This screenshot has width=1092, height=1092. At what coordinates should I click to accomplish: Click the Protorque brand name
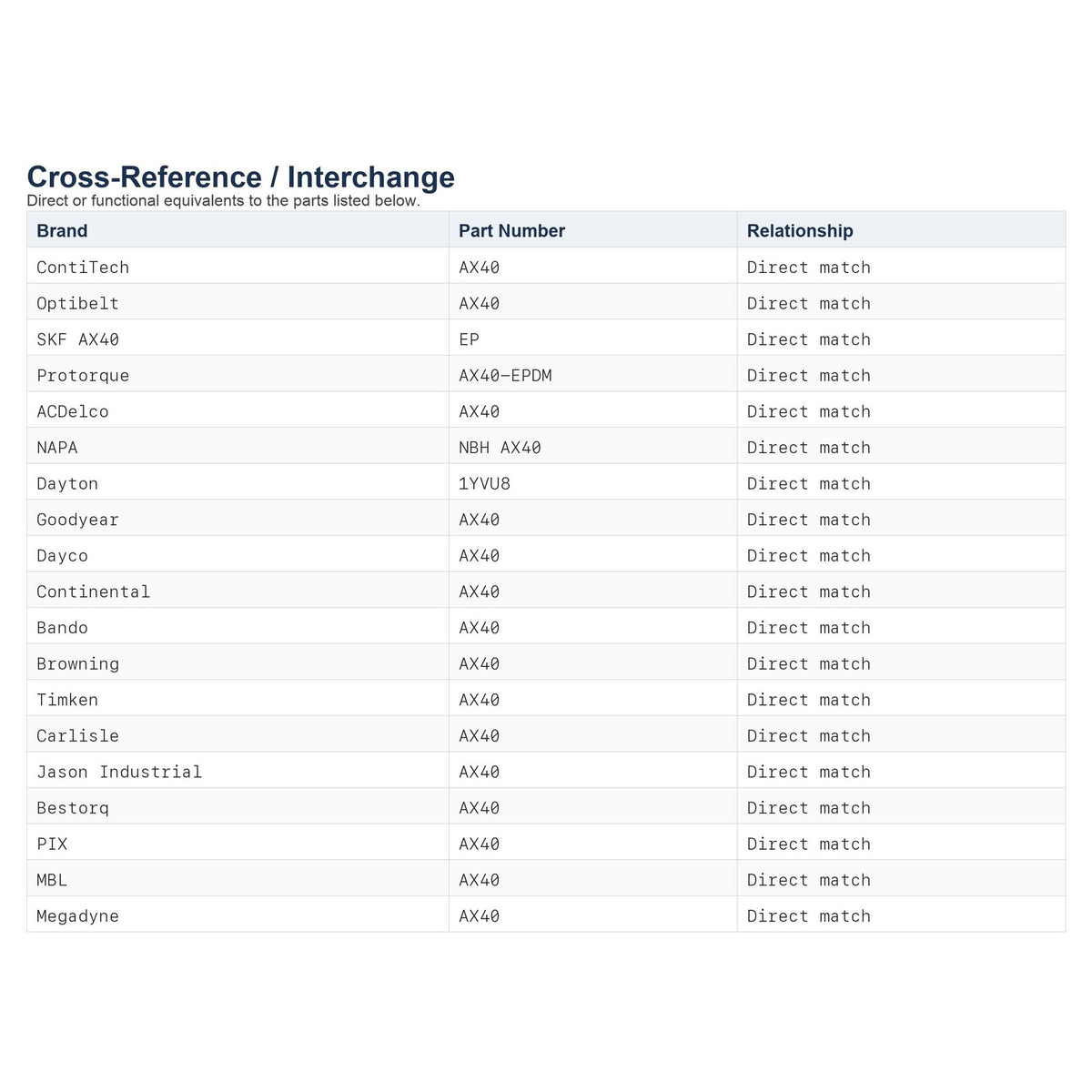click(83, 376)
